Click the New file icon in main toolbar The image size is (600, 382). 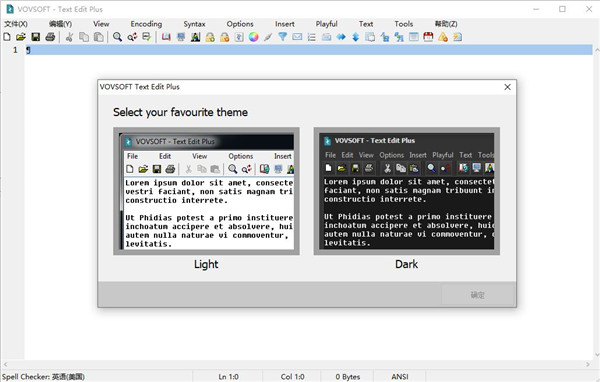[x=7, y=37]
